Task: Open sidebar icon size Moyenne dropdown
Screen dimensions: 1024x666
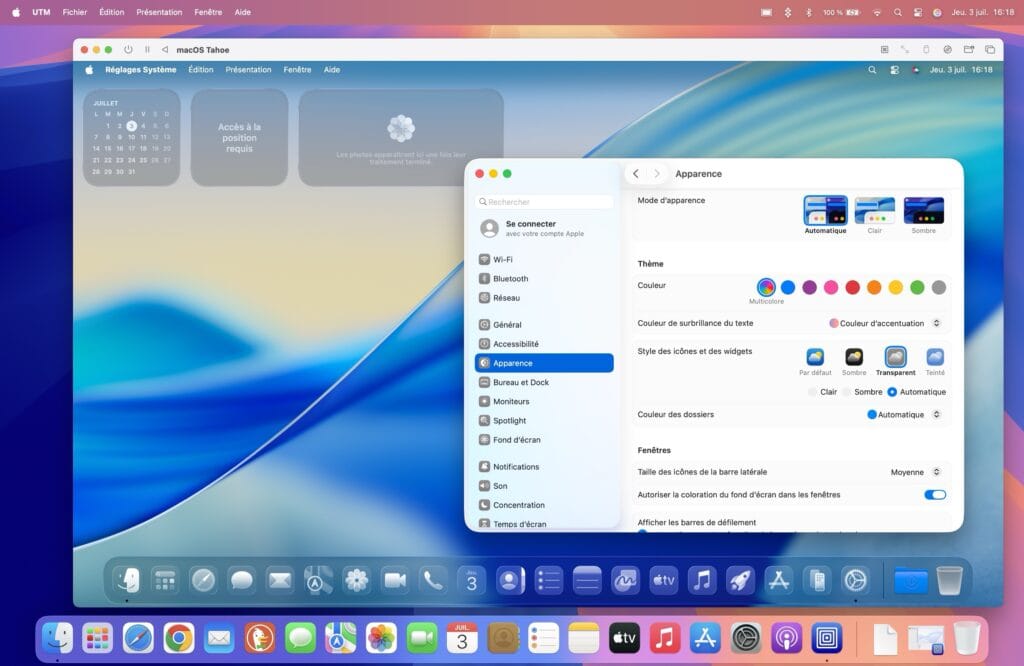Action: pyautogui.click(x=916, y=472)
